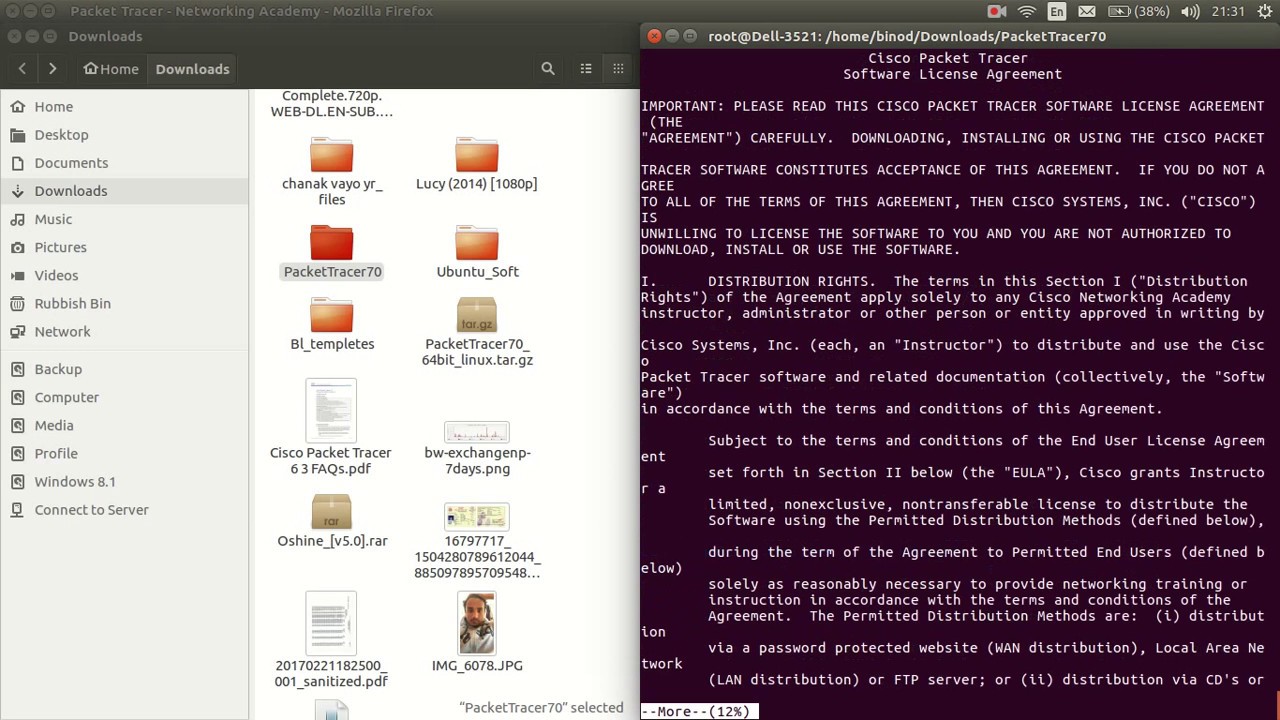Select the 16797717 image thumbnail
The height and width of the screenshot is (720, 1280).
click(x=476, y=517)
